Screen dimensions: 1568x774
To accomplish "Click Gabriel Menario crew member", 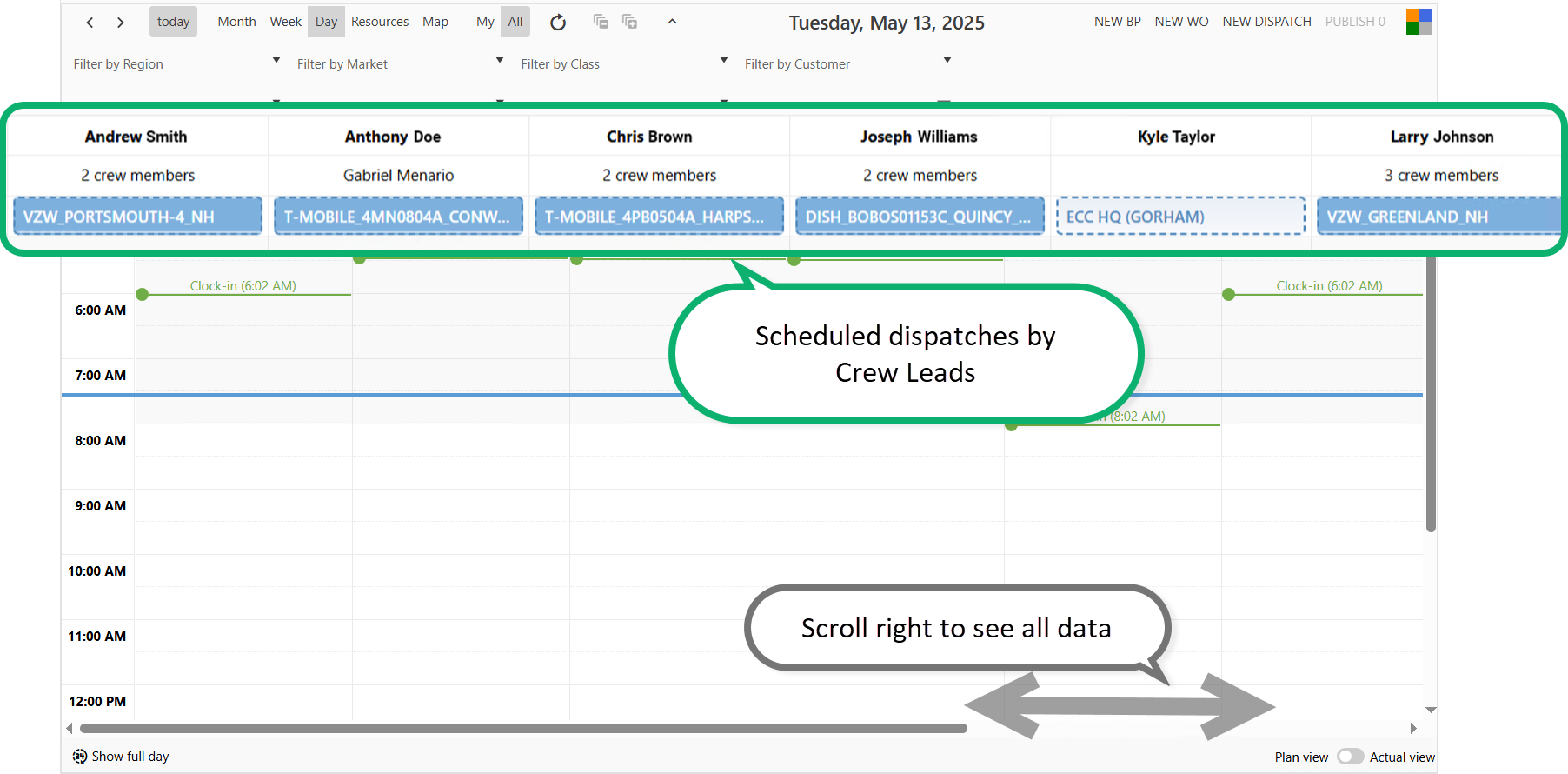I will coord(398,175).
